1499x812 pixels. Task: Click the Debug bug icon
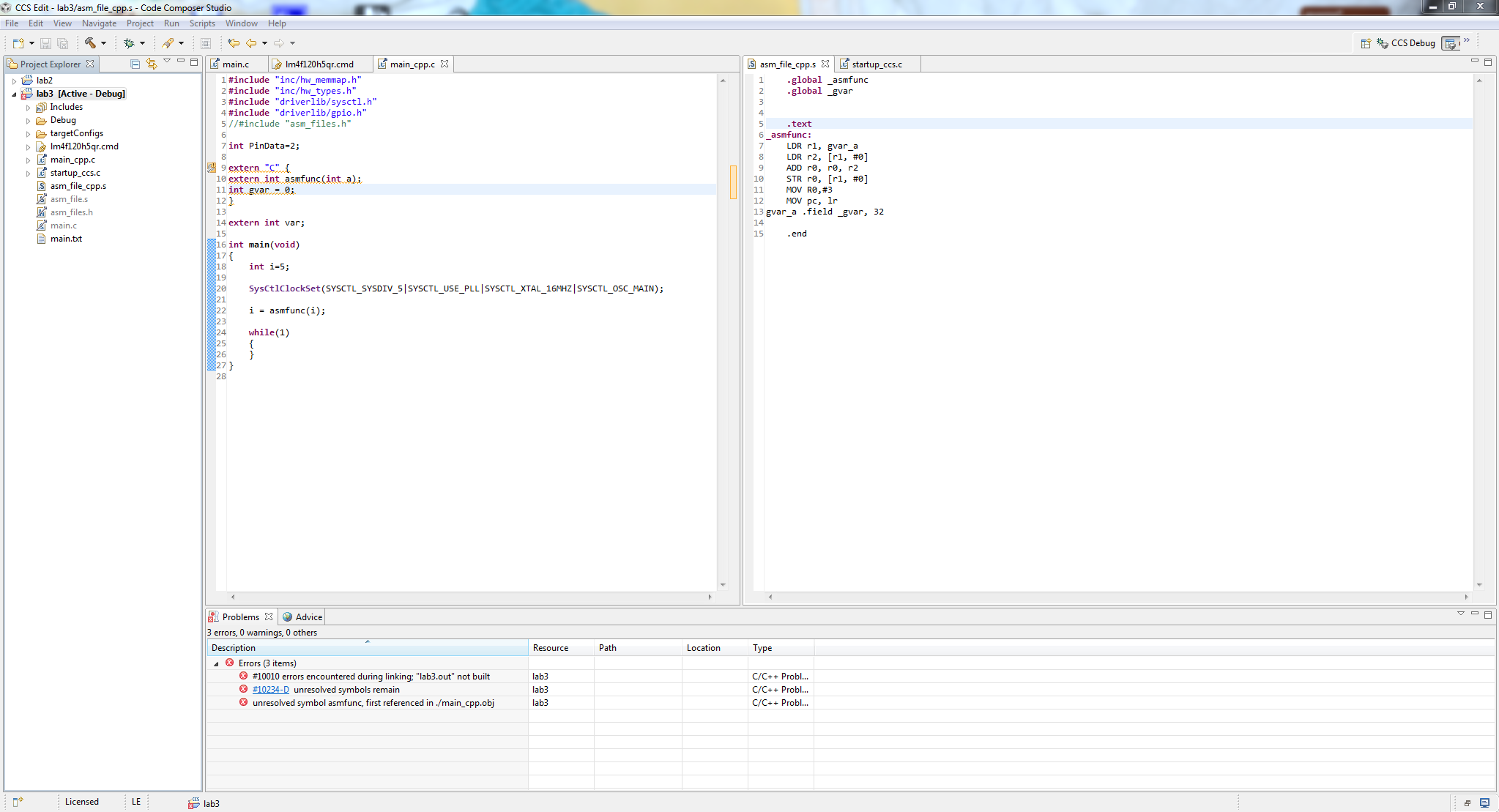coord(129,43)
